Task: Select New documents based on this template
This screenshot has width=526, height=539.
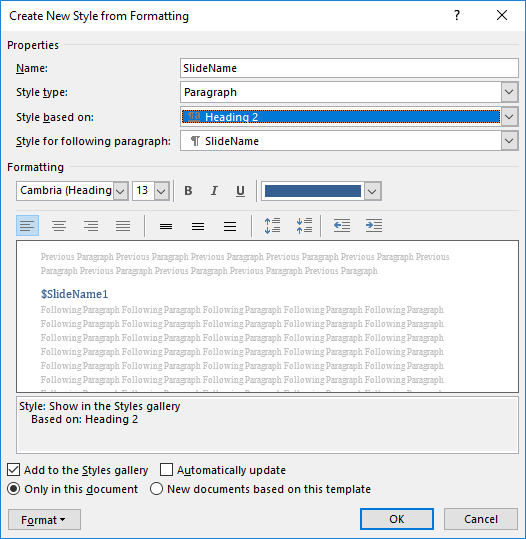Action: [156, 489]
